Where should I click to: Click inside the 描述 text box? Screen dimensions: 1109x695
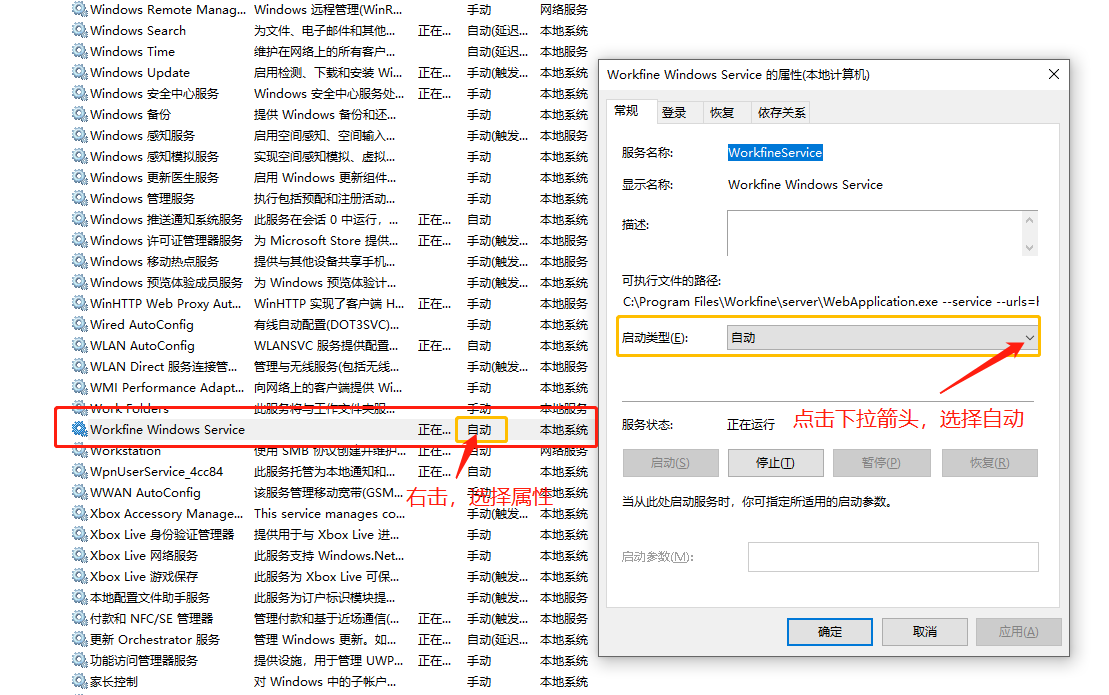pyautogui.click(x=875, y=233)
